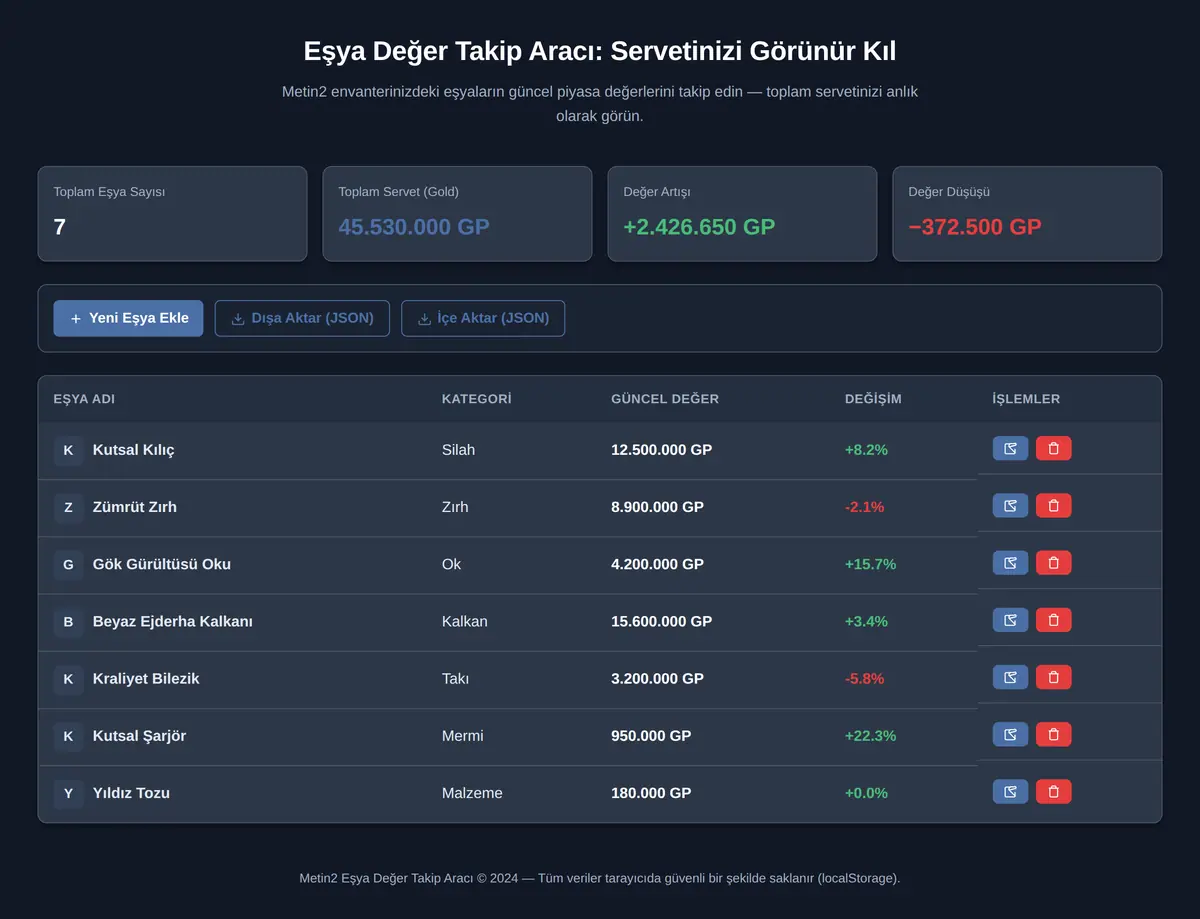Sort by KATEGORİ column header
1200x919 pixels.
click(x=476, y=399)
